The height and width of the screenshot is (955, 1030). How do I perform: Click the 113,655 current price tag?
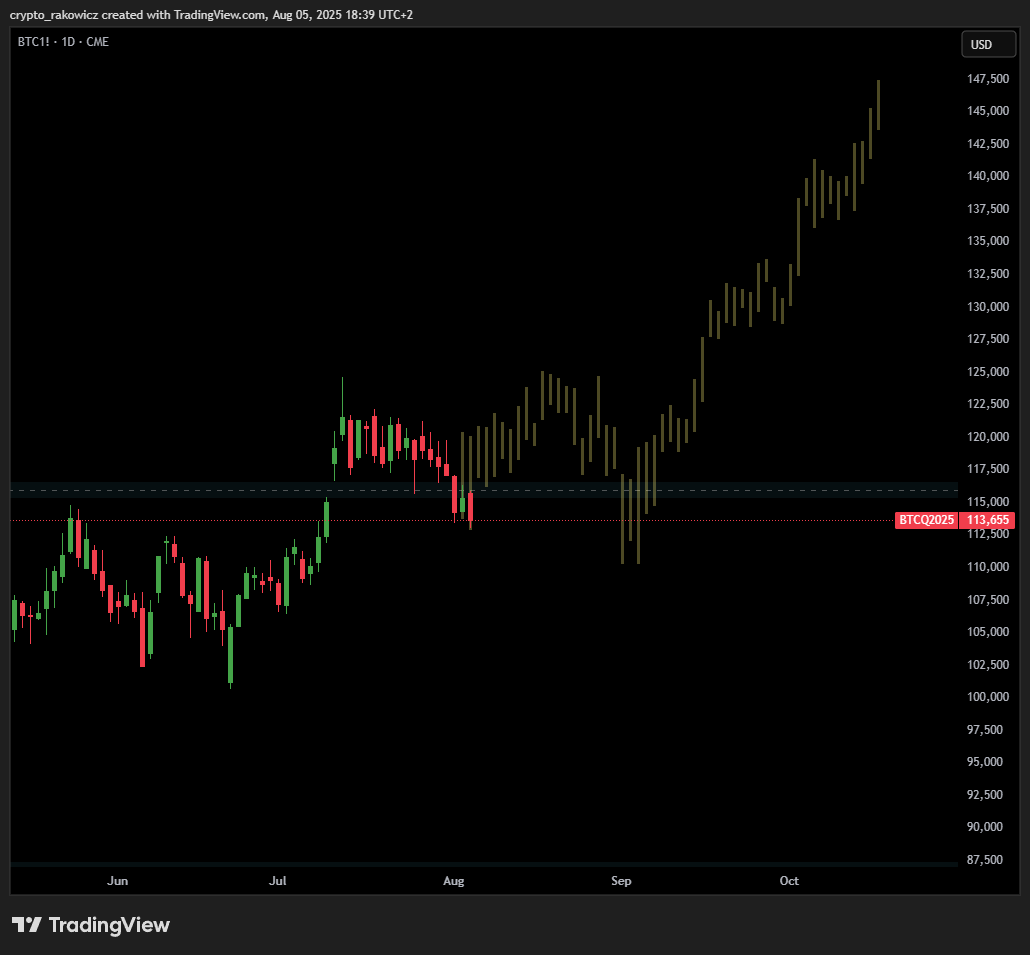[x=987, y=520]
